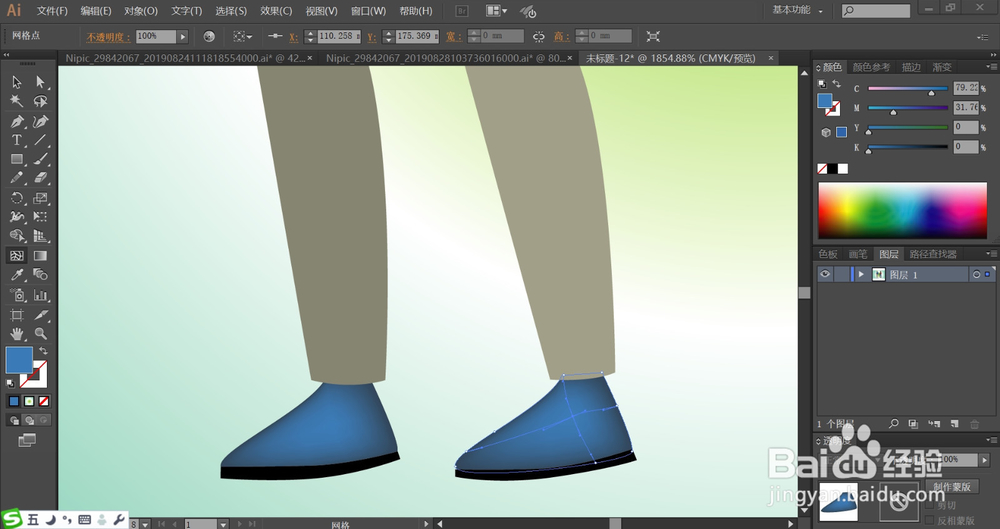Select the black arrow Selection tool
This screenshot has width=1000, height=529.
(x=17, y=82)
